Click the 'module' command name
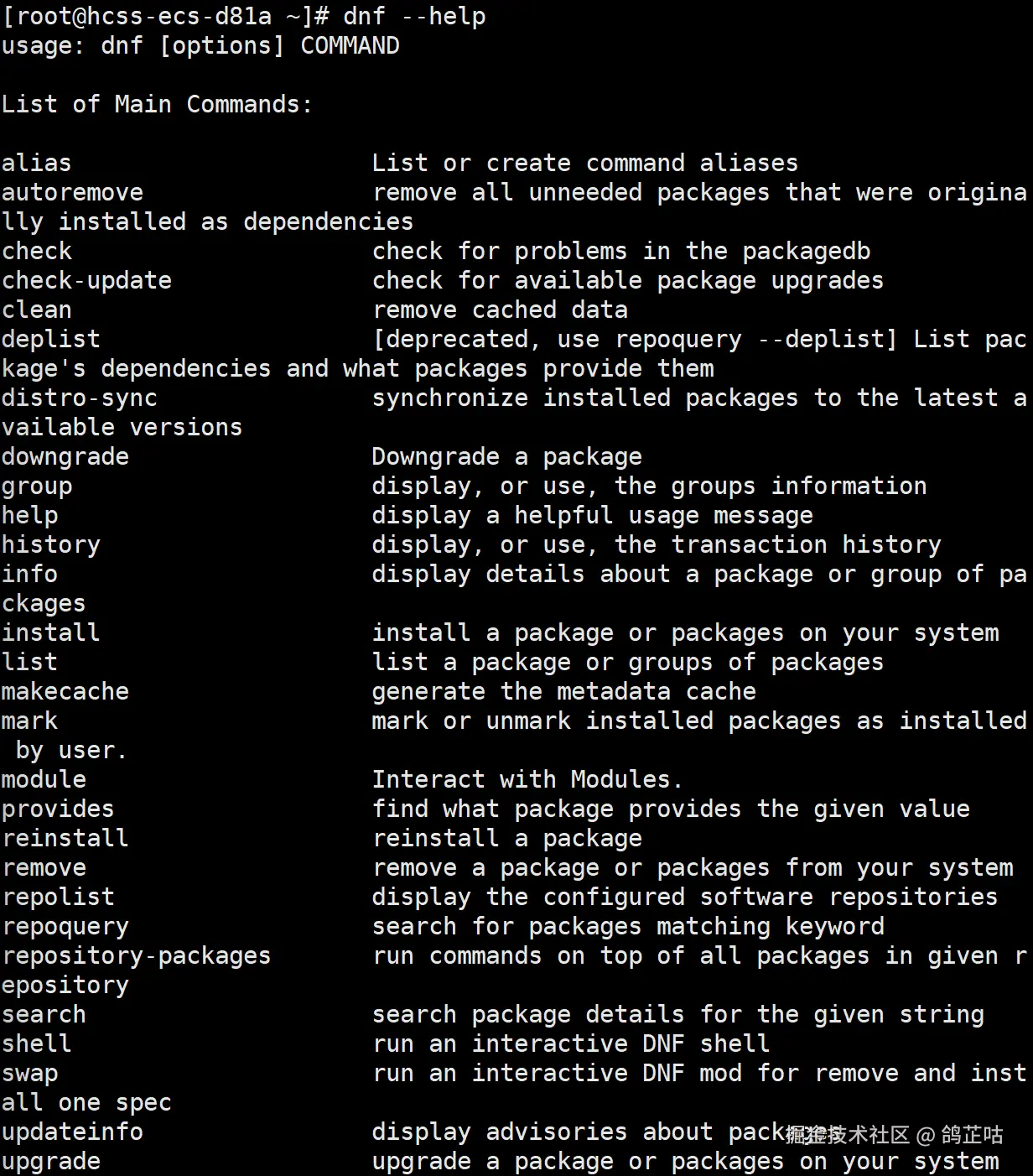The image size is (1033, 1176). 44,779
